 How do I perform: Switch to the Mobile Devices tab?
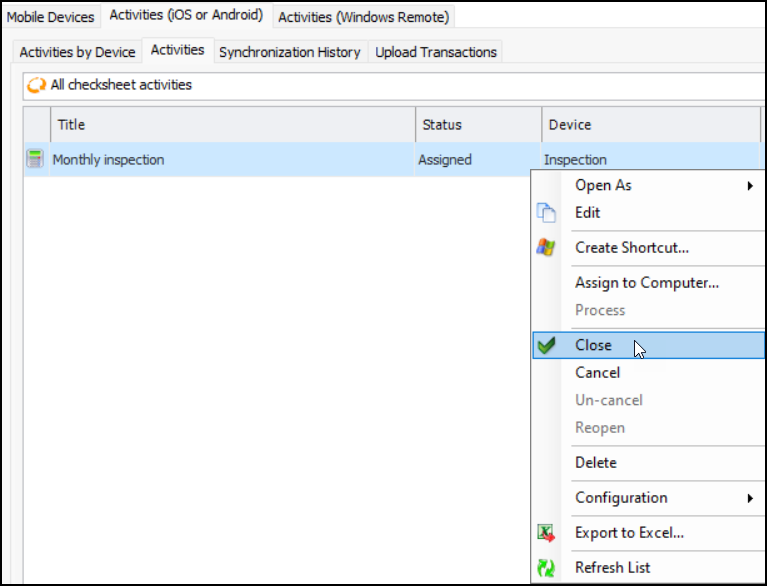click(50, 16)
